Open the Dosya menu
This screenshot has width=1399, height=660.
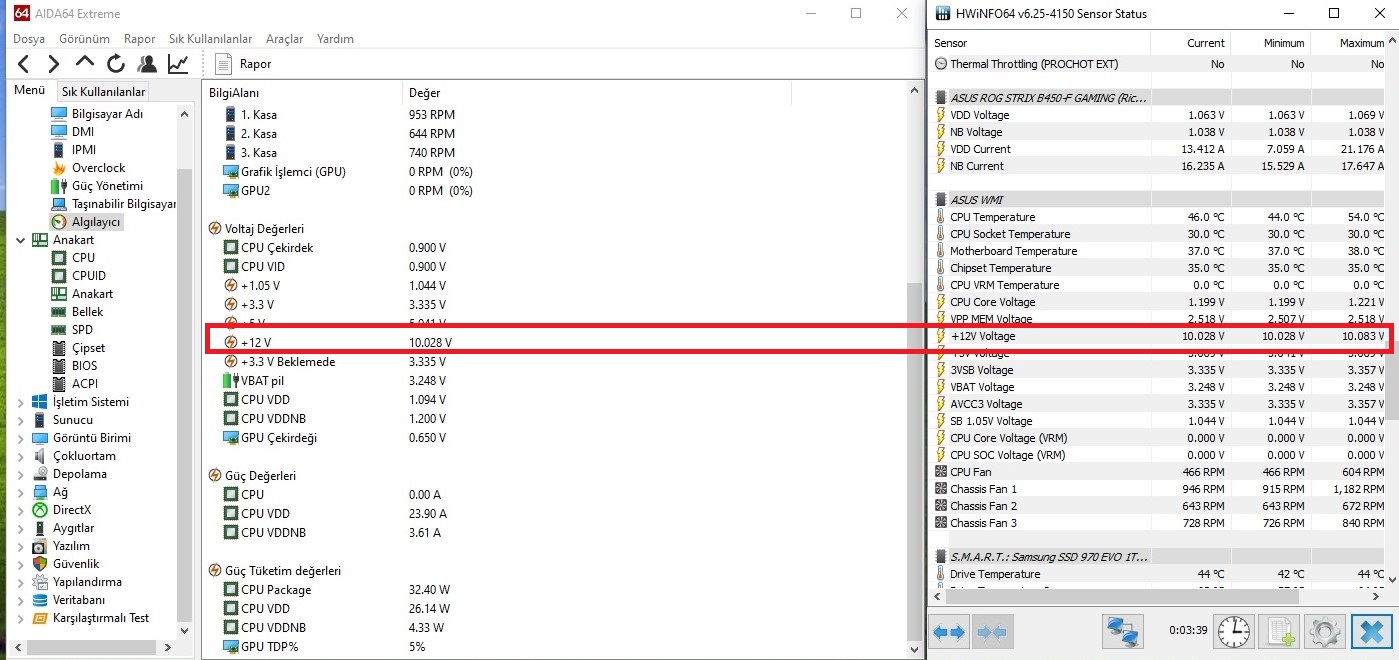coord(29,39)
